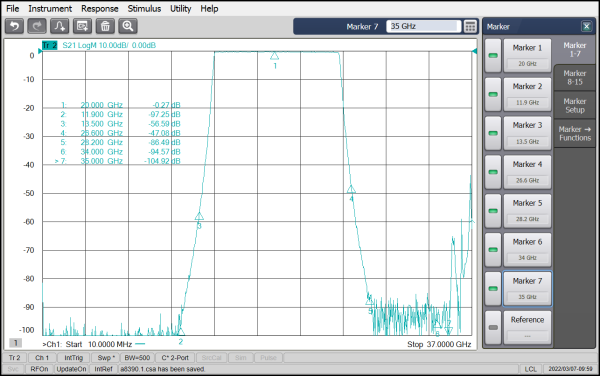This screenshot has width=600, height=376.
Task: Click the BW=500 status button
Action: 137,358
